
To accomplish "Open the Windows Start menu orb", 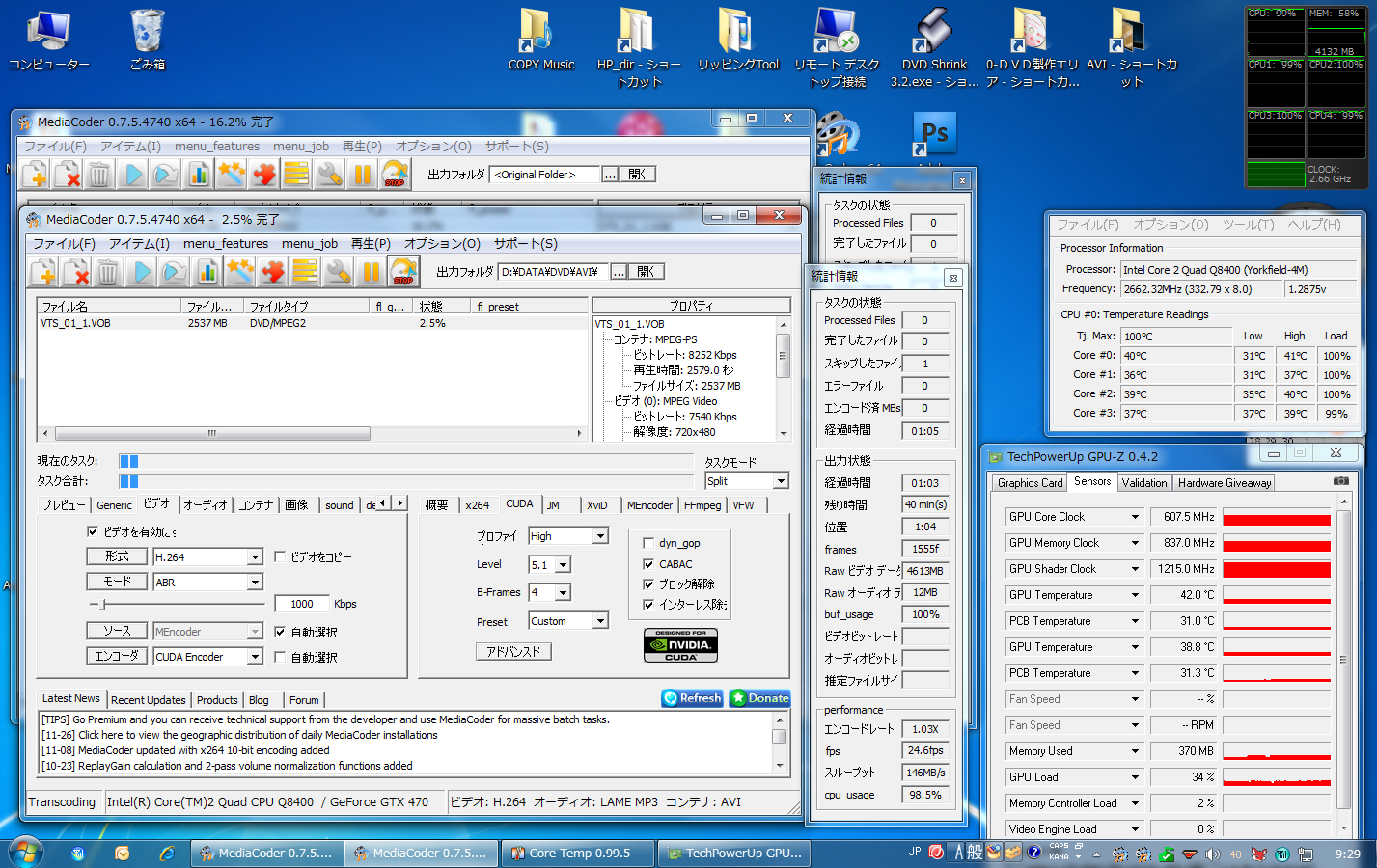I will click(x=24, y=853).
